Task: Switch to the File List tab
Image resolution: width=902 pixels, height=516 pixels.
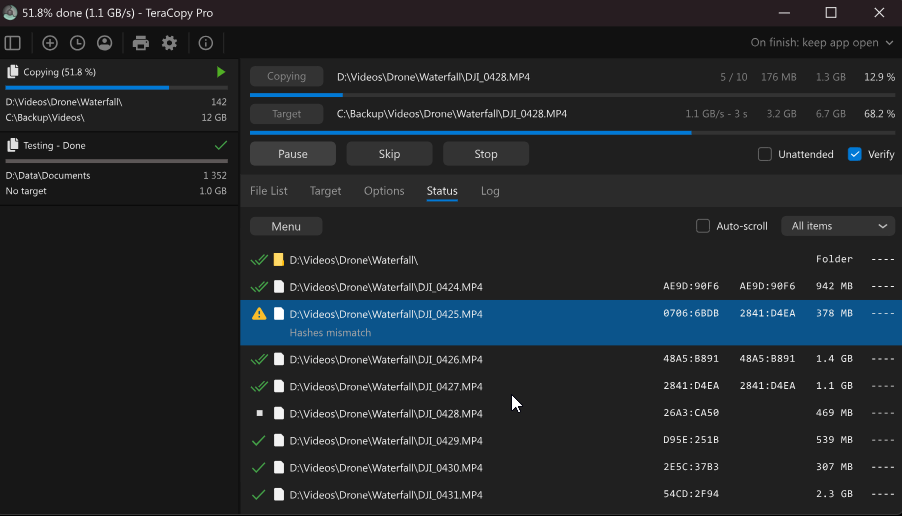Action: (269, 191)
